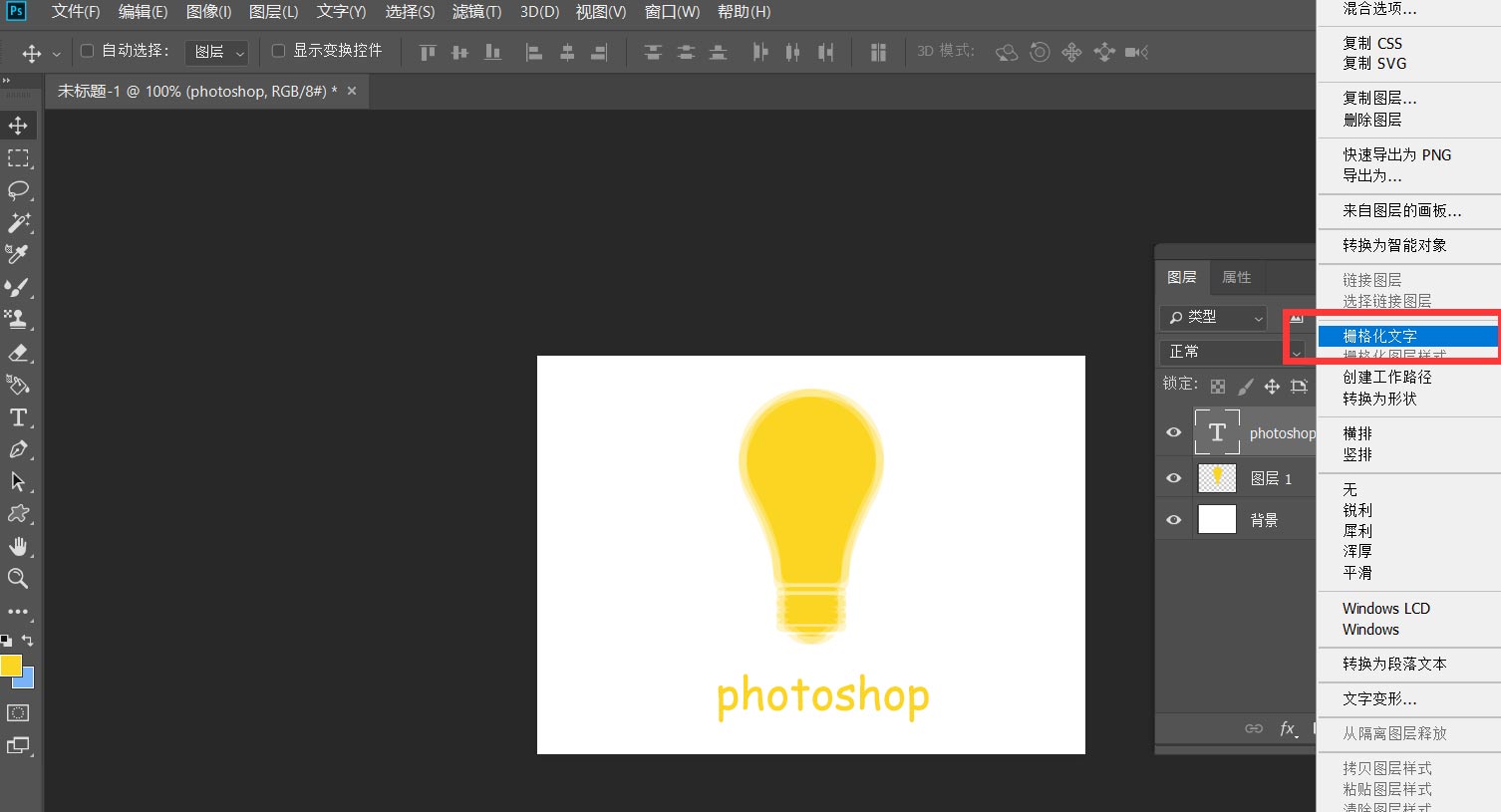1501x812 pixels.
Task: Enable the 自动选择 checkbox
Action: [x=87, y=51]
